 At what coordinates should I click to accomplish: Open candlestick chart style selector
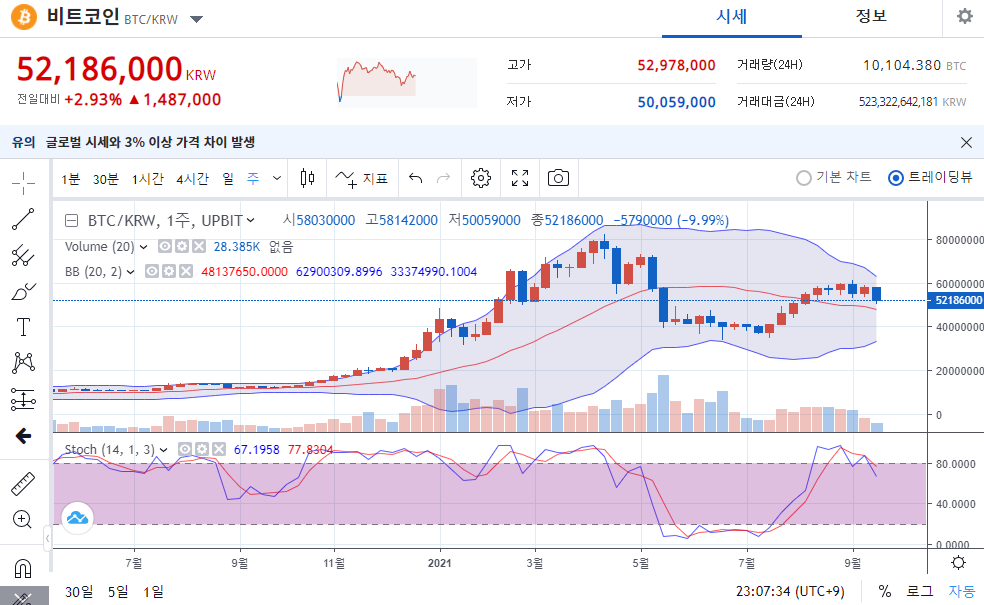tap(308, 178)
